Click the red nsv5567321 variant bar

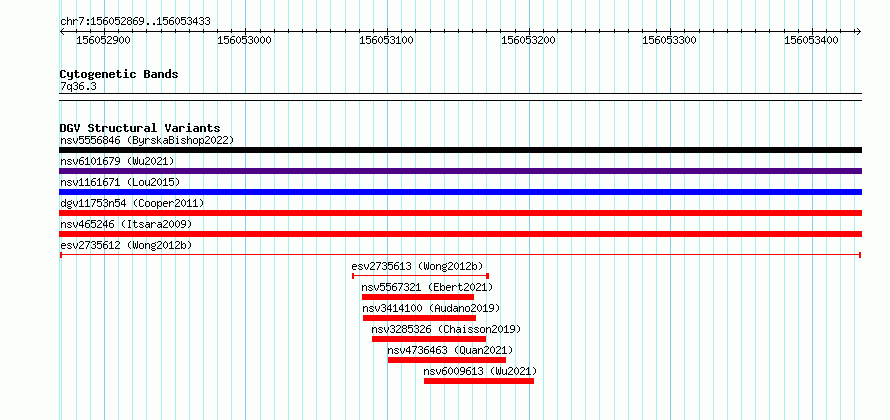coord(418,297)
